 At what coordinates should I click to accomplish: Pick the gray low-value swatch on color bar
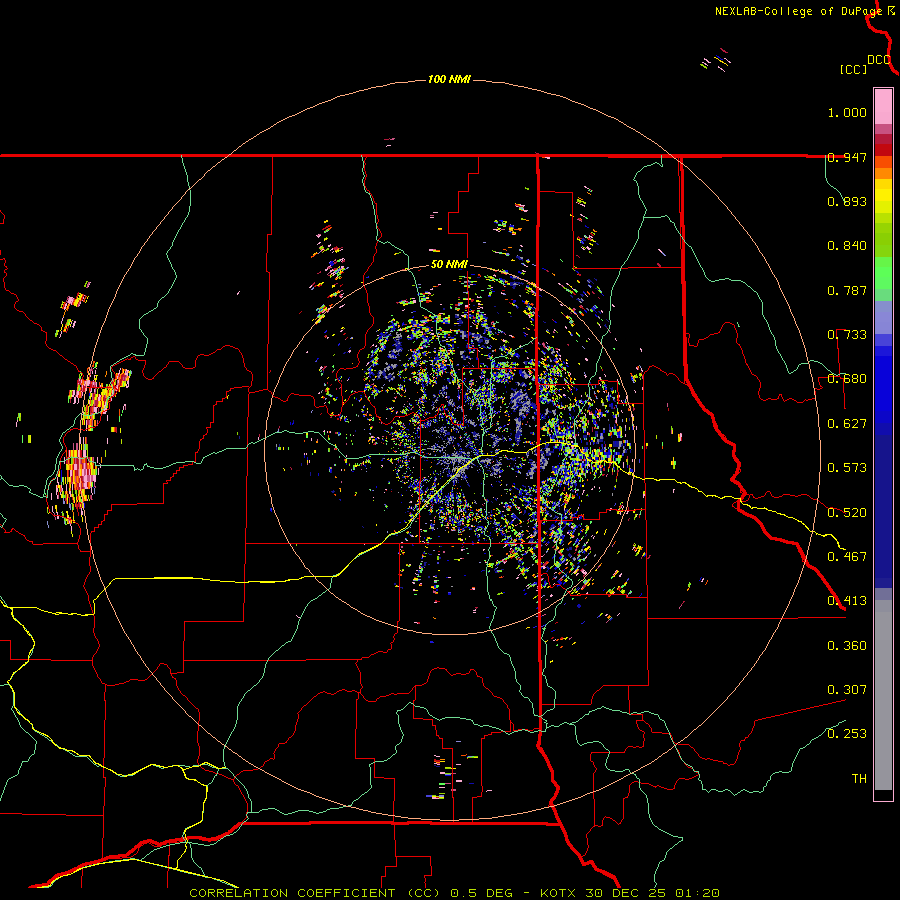pyautogui.click(x=883, y=695)
